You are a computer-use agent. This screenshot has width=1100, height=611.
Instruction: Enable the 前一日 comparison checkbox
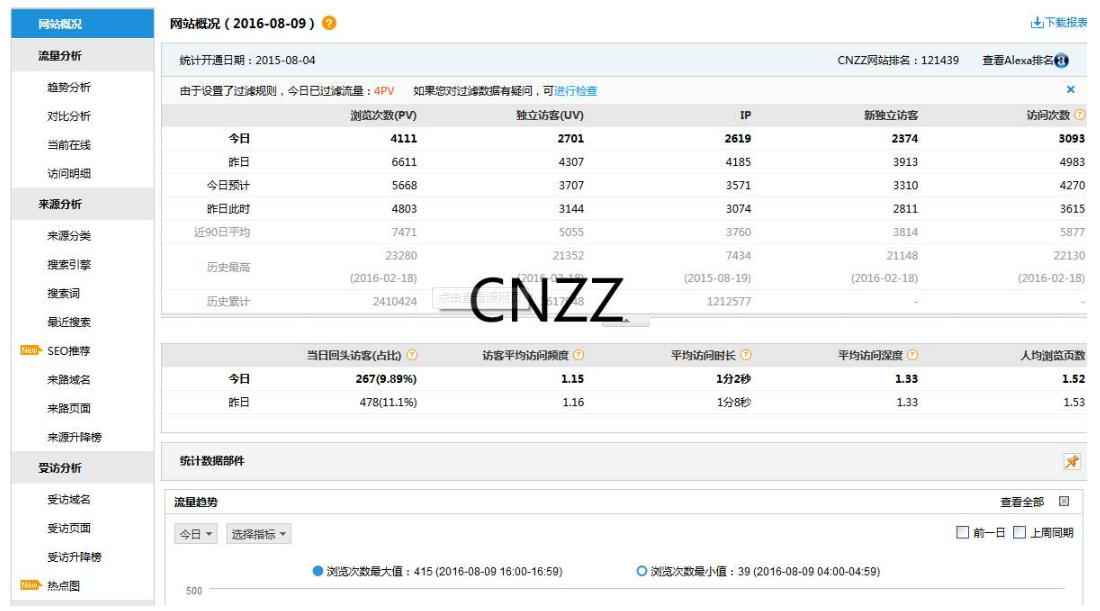(963, 533)
